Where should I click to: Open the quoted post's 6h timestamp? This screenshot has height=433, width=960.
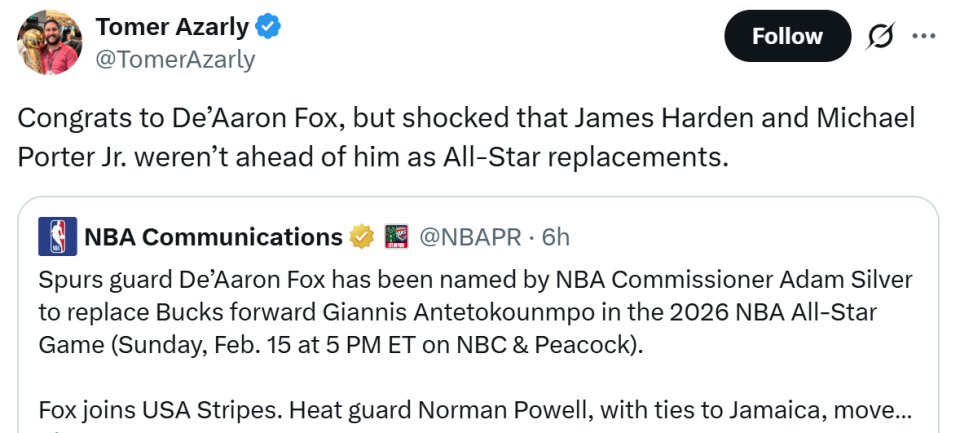click(x=555, y=237)
